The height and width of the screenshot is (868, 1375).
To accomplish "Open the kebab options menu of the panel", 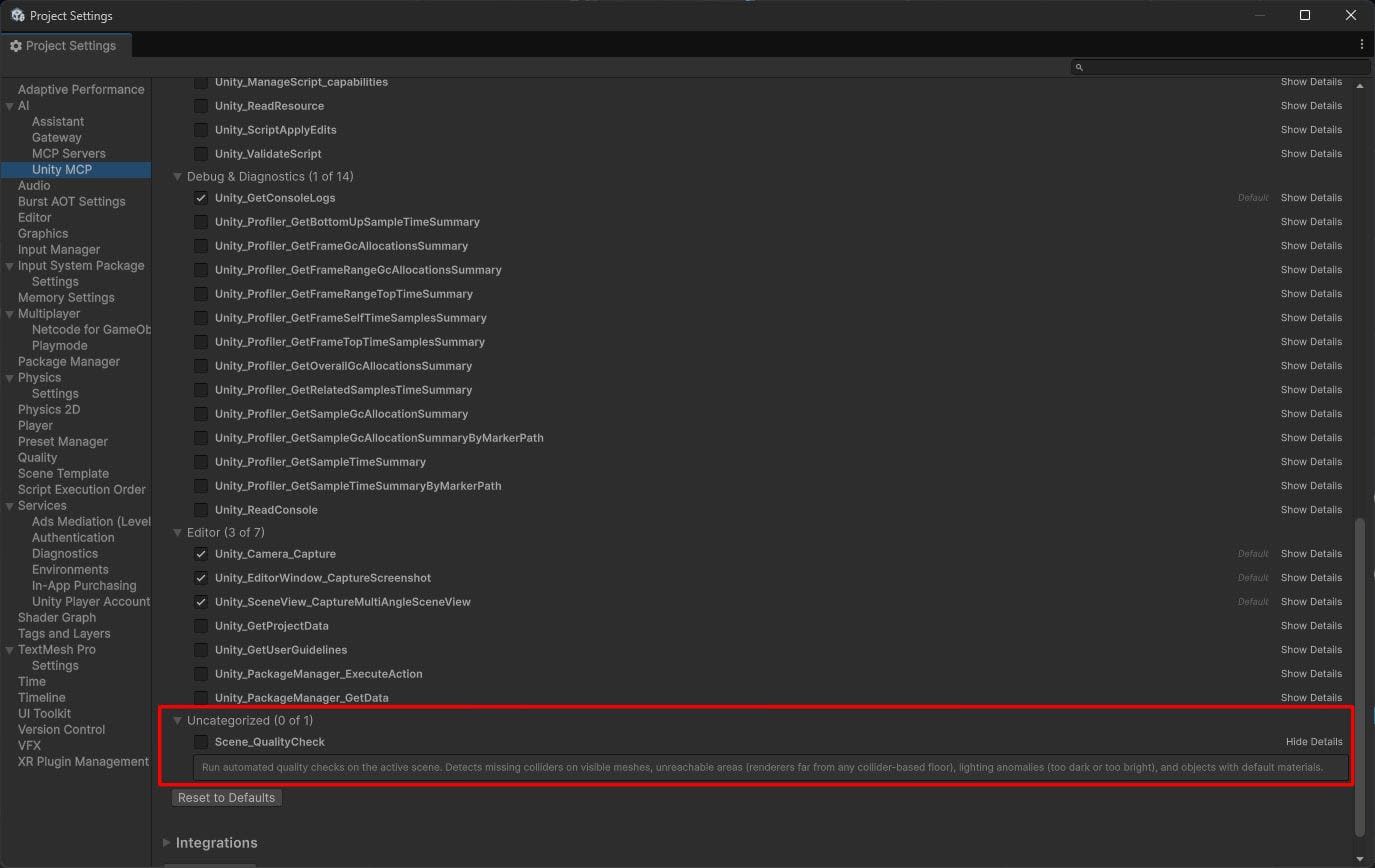I will [x=1362, y=44].
